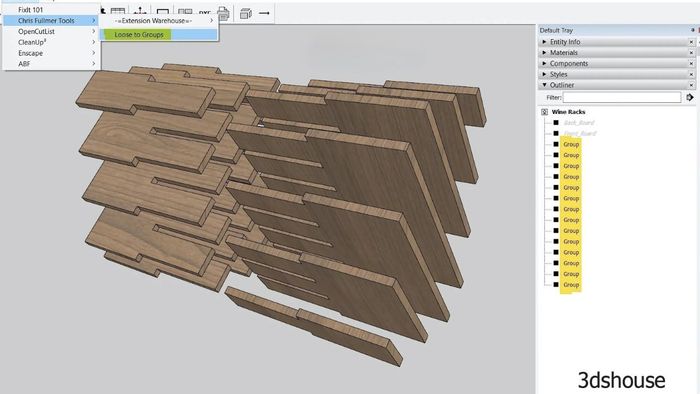The image size is (700, 394).
Task: Expand the Entity Info panel
Action: 544,41
